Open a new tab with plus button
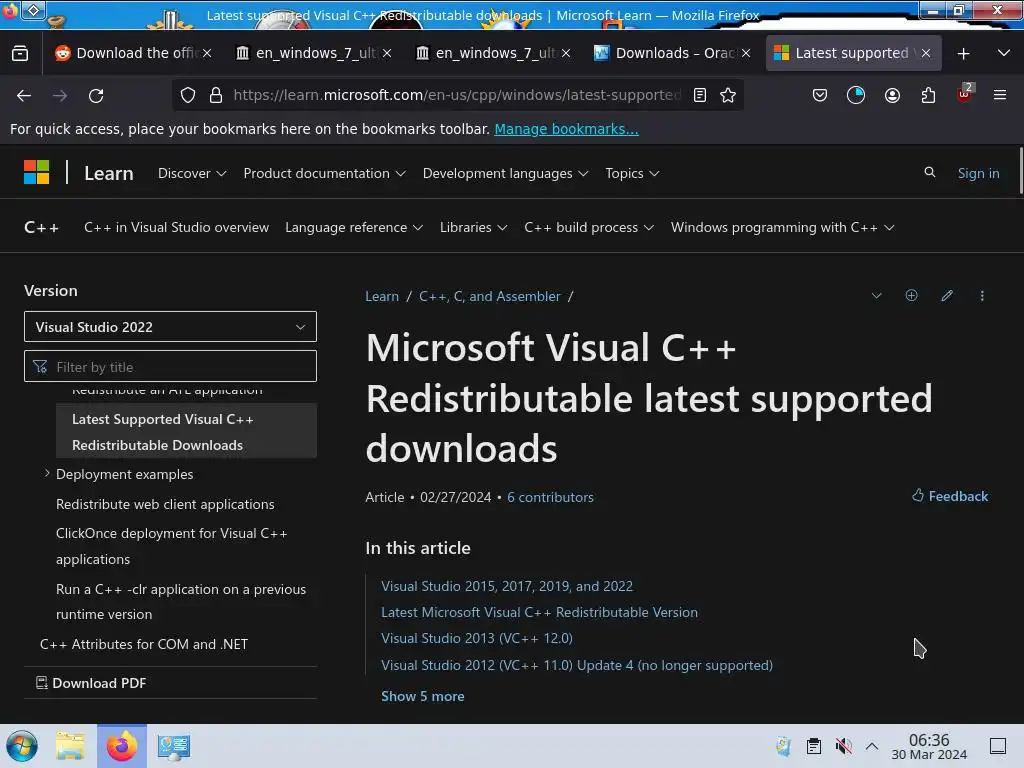Image resolution: width=1024 pixels, height=768 pixels. tap(963, 54)
